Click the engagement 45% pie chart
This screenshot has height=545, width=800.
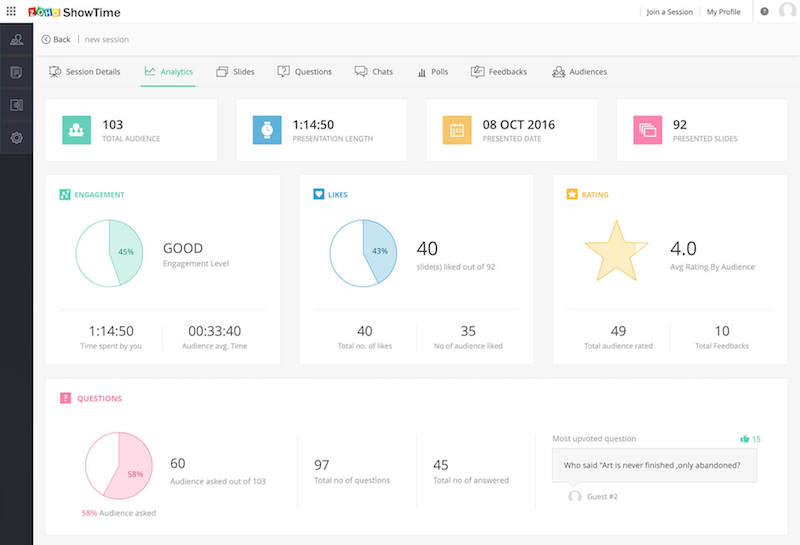111,254
